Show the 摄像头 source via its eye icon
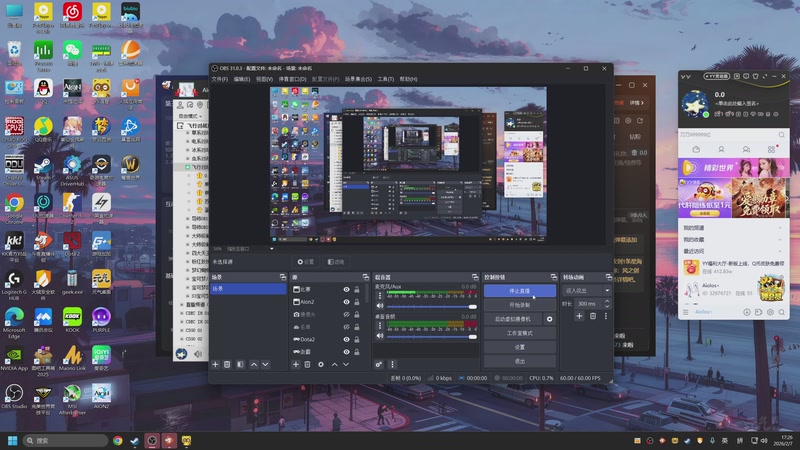Image resolution: width=800 pixels, height=450 pixels. point(346,314)
